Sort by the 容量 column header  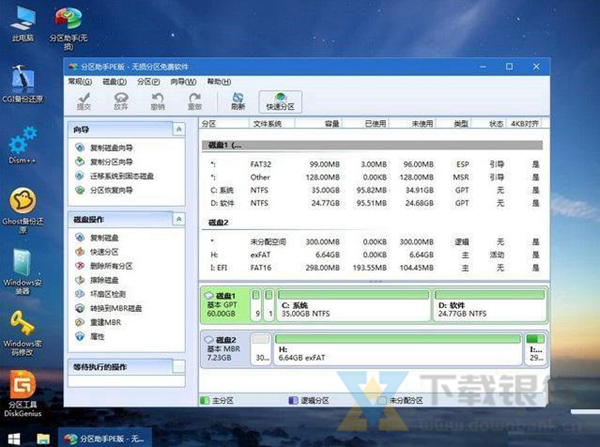tap(318, 124)
